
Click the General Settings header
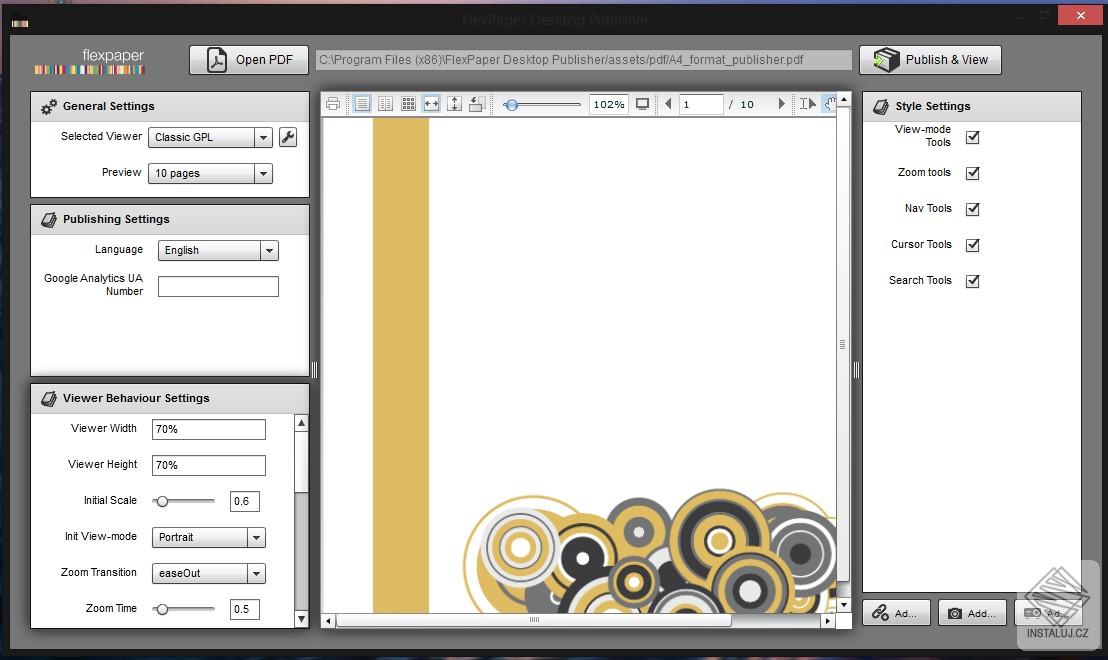pyautogui.click(x=170, y=106)
